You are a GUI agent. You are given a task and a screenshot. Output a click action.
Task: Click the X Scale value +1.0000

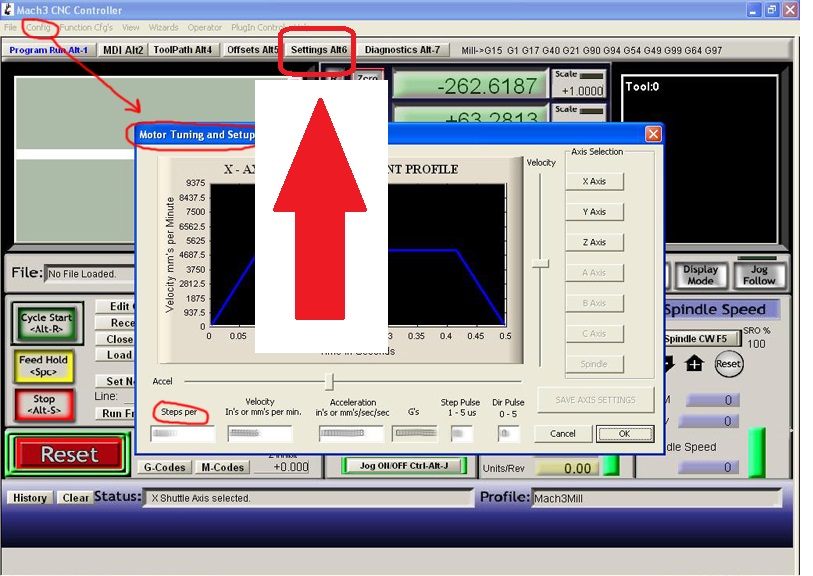(580, 91)
